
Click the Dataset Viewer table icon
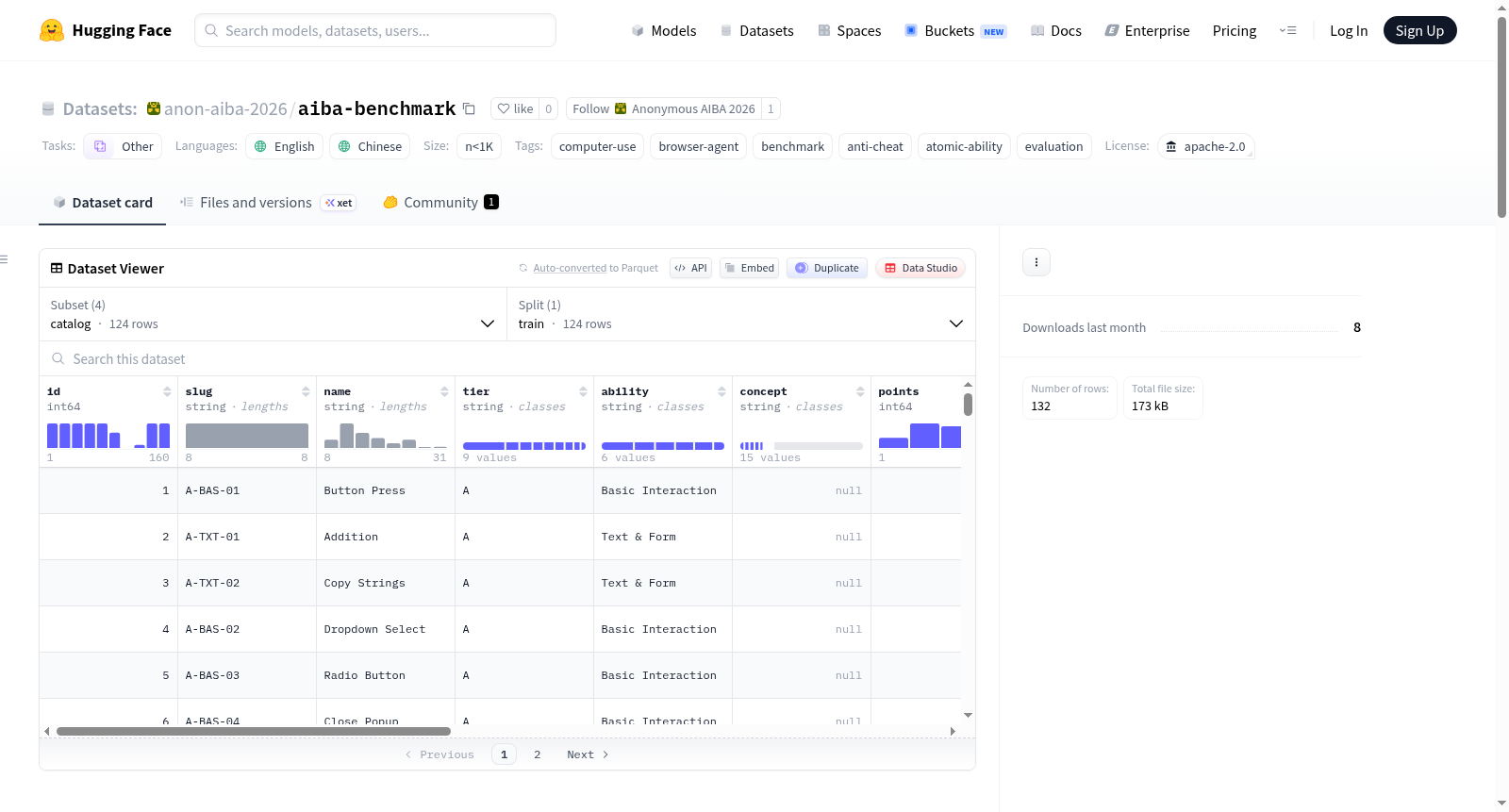click(x=57, y=268)
